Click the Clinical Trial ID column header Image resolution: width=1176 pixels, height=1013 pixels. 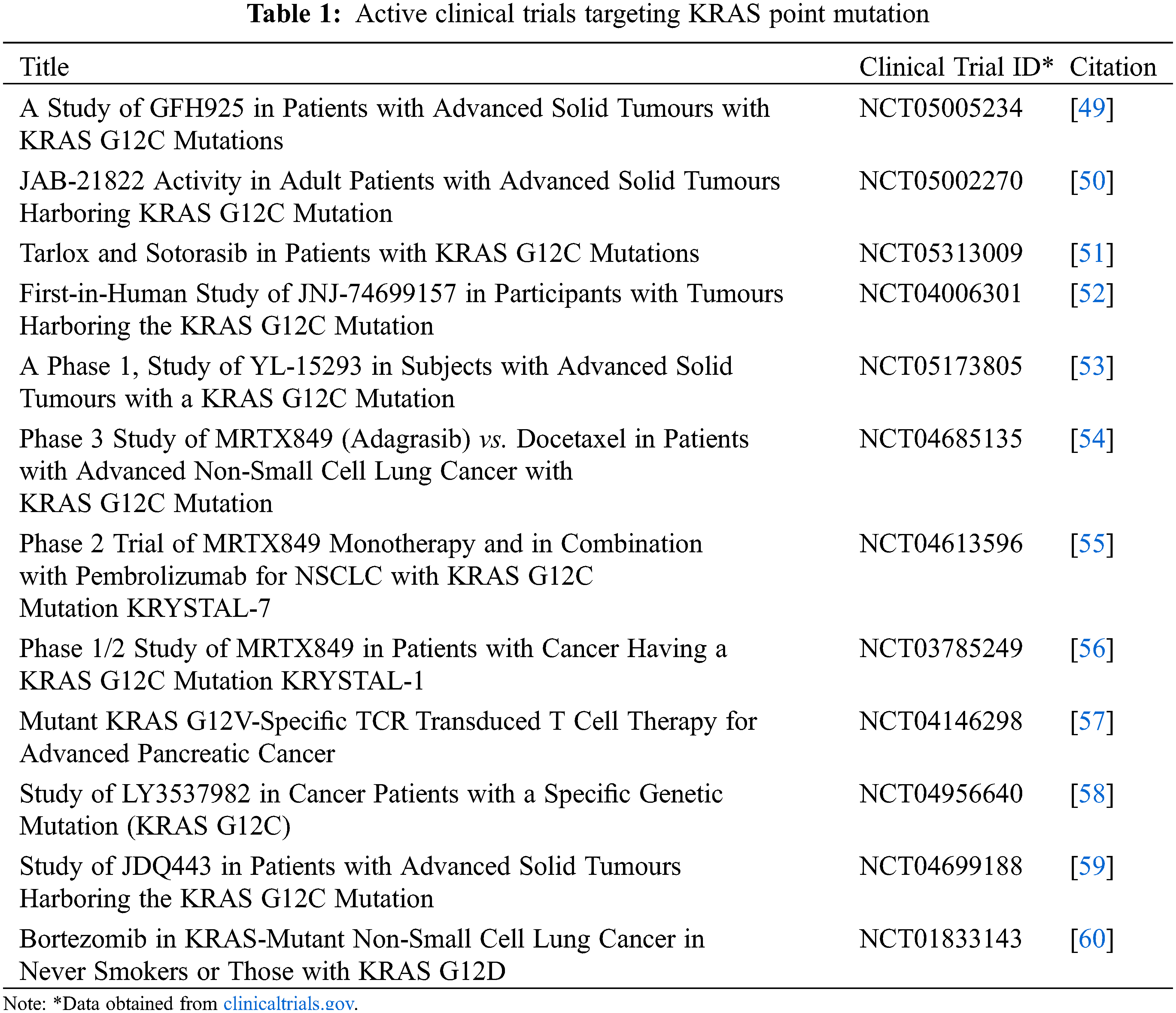coord(956,67)
